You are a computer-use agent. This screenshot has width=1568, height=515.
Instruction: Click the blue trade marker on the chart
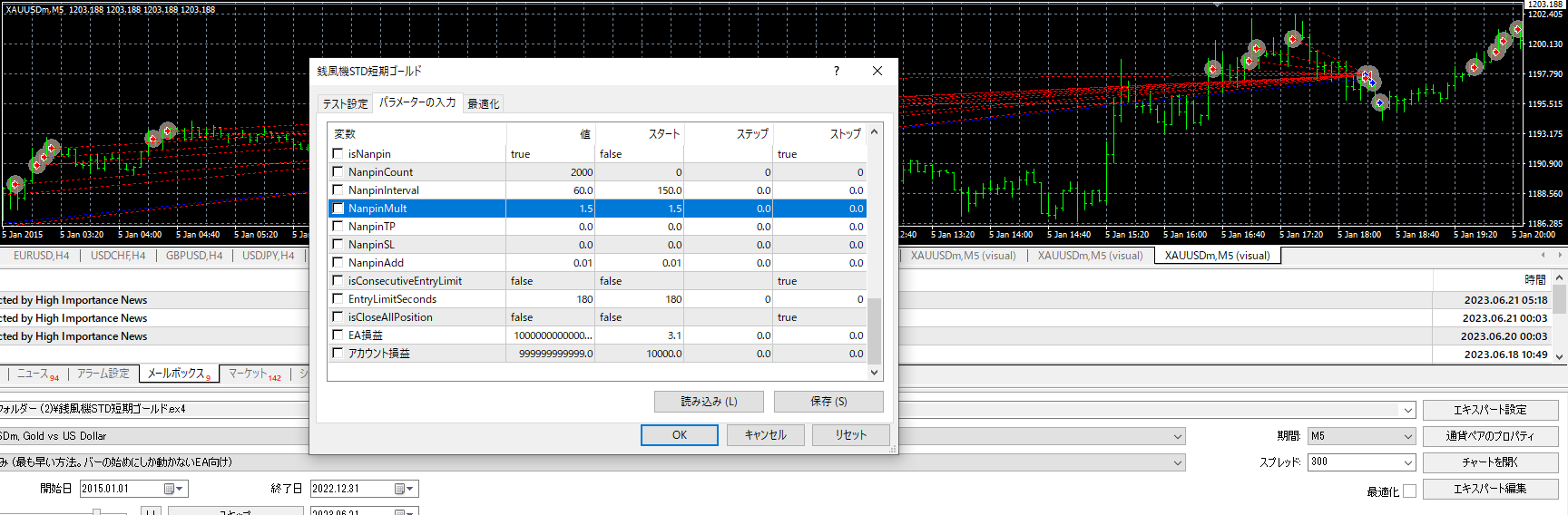[x=1379, y=103]
